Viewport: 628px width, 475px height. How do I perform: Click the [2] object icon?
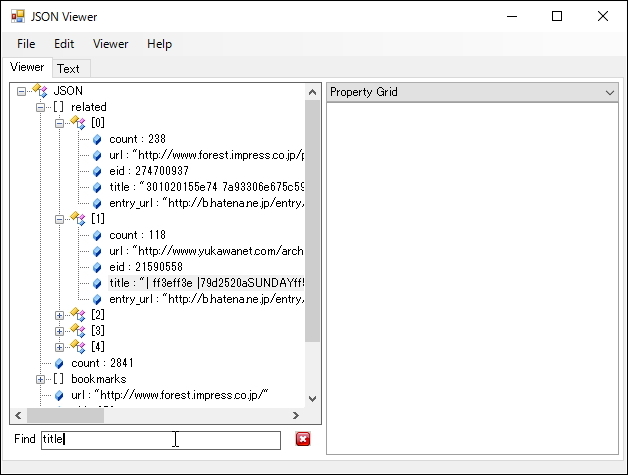[78, 315]
